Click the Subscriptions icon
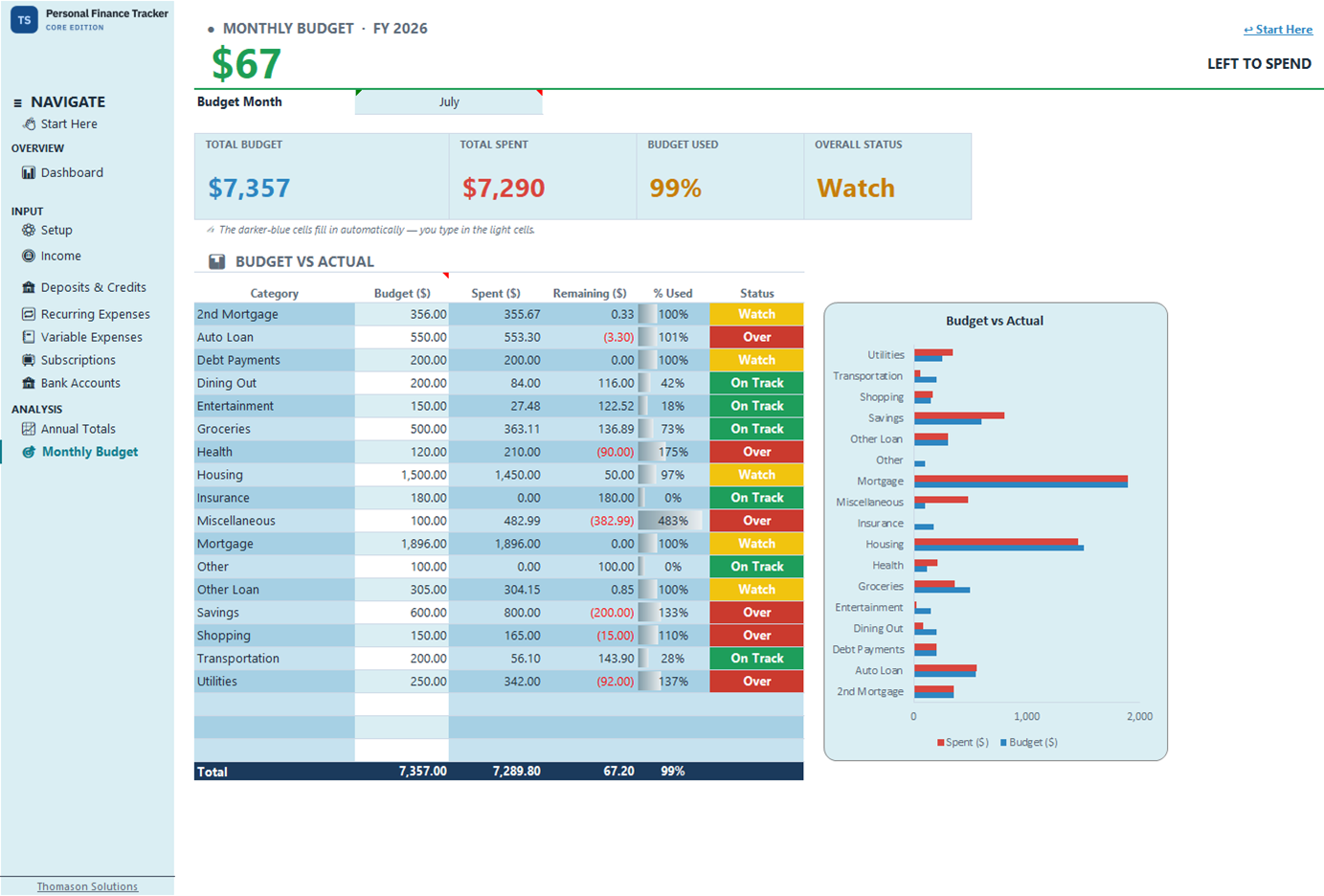This screenshot has width=1324, height=896. [x=29, y=360]
